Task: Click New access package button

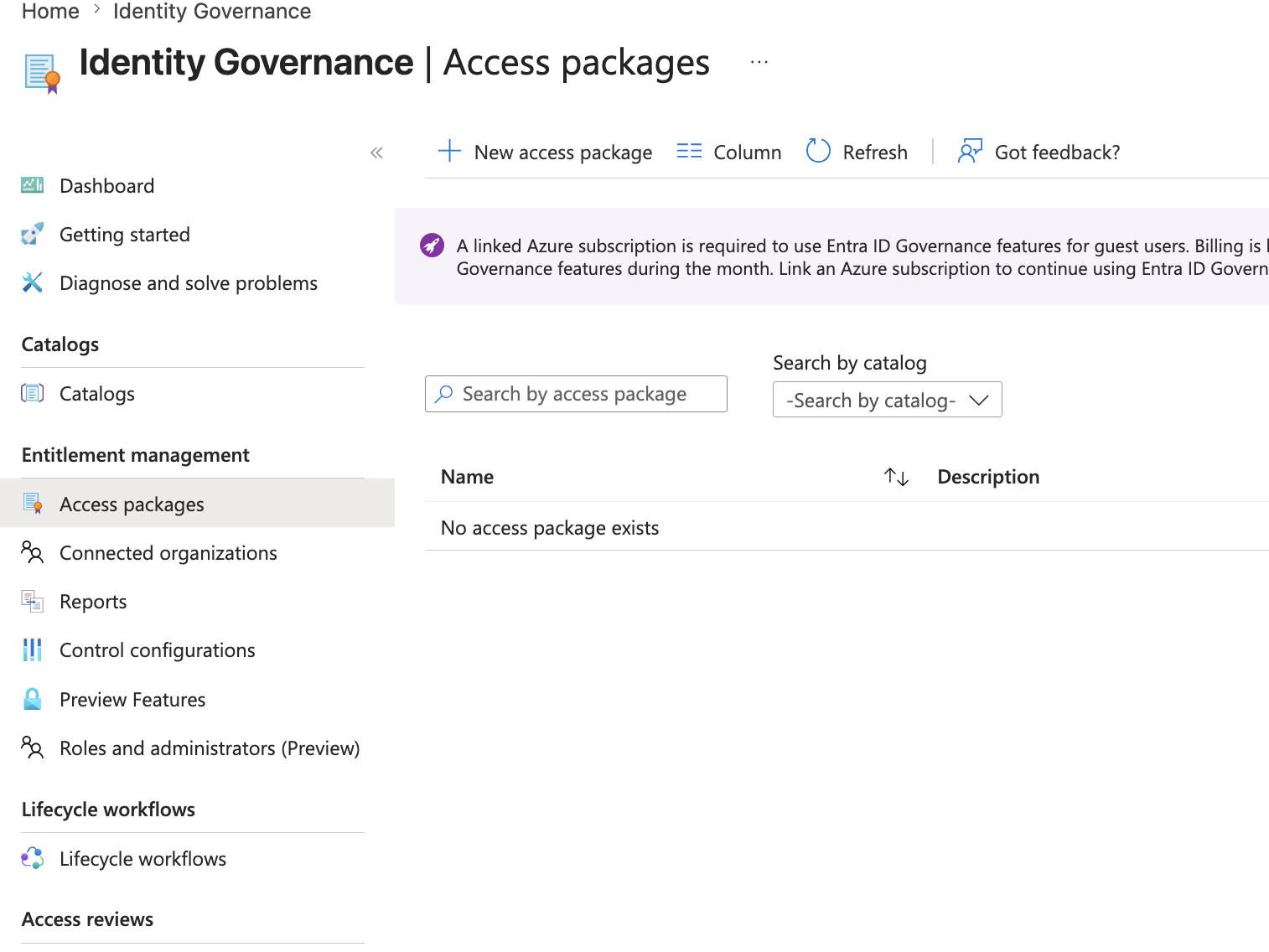Action: [x=545, y=152]
